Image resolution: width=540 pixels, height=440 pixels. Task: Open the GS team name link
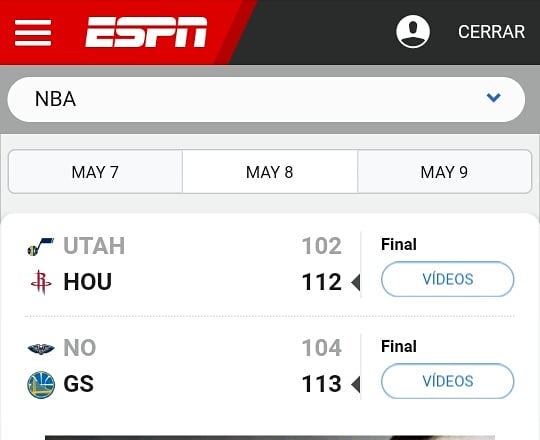[79, 384]
